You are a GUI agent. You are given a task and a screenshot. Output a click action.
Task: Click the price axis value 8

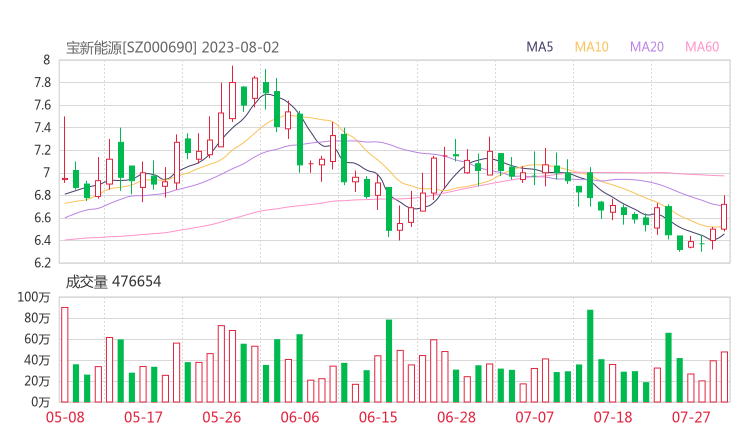click(x=46, y=60)
